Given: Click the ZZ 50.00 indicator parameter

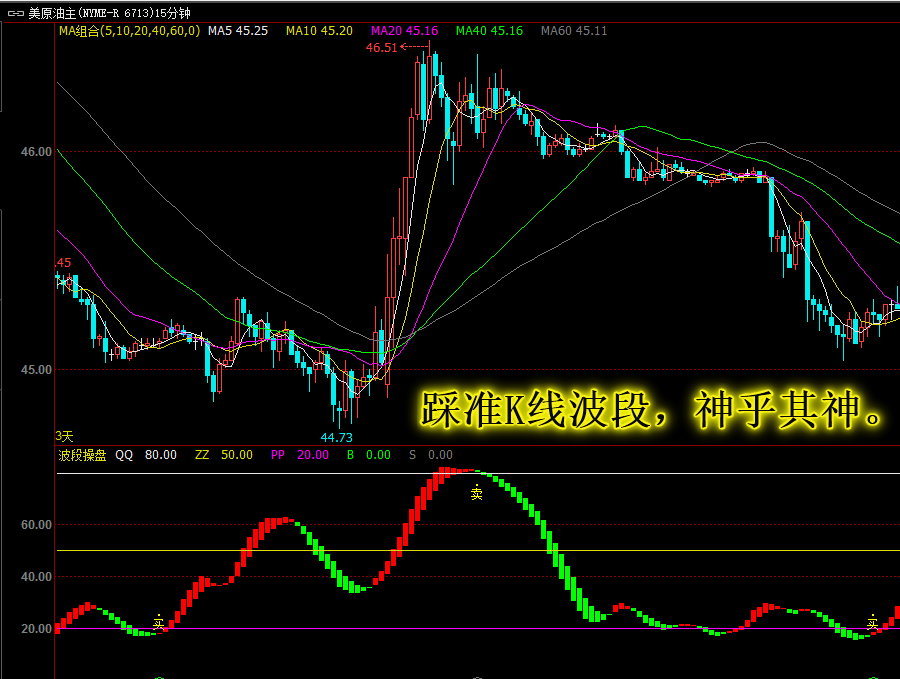Looking at the screenshot, I should tap(224, 455).
